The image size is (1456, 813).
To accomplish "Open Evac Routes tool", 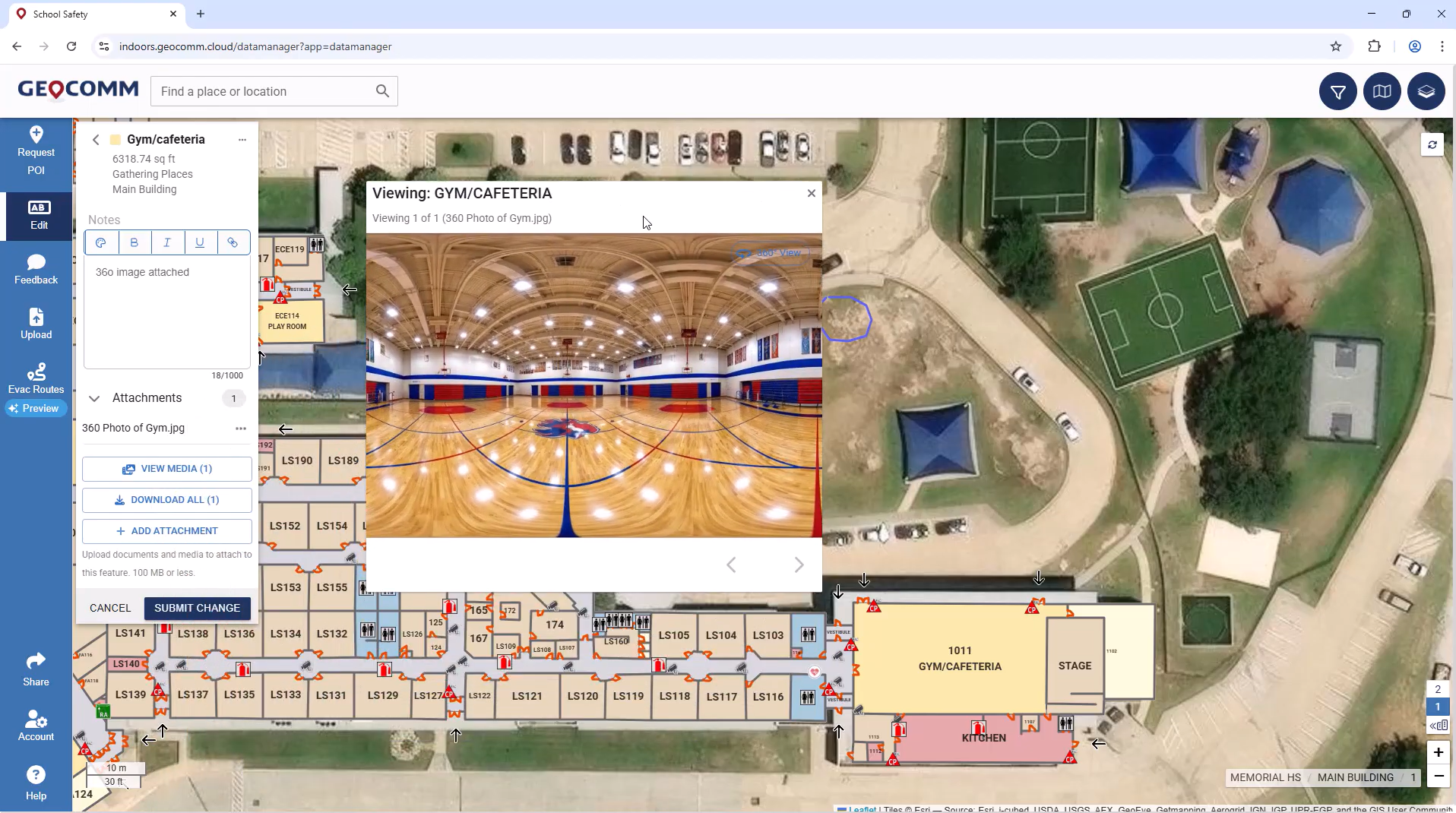I will 36,378.
